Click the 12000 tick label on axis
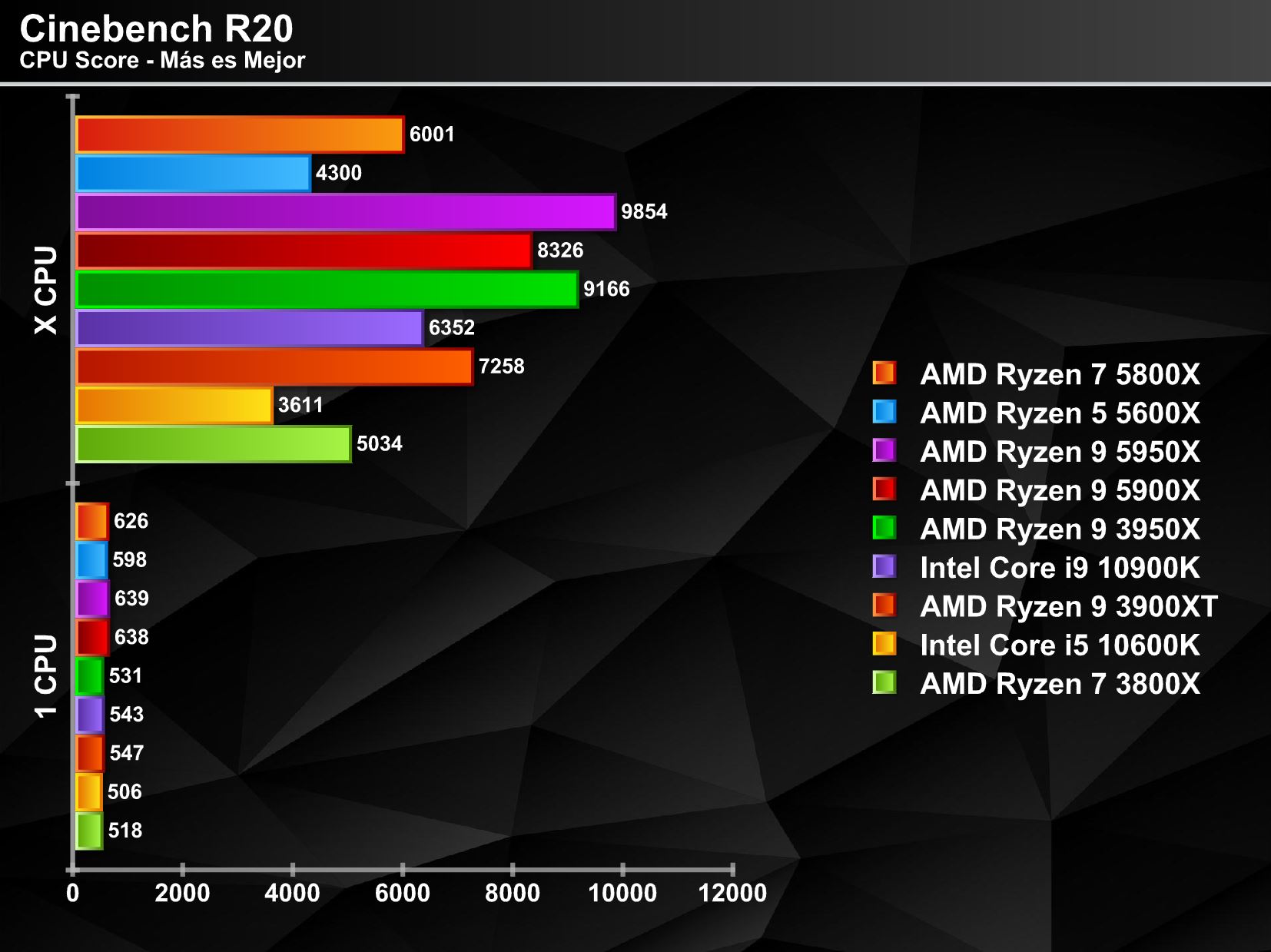The width and height of the screenshot is (1271, 952). (732, 893)
